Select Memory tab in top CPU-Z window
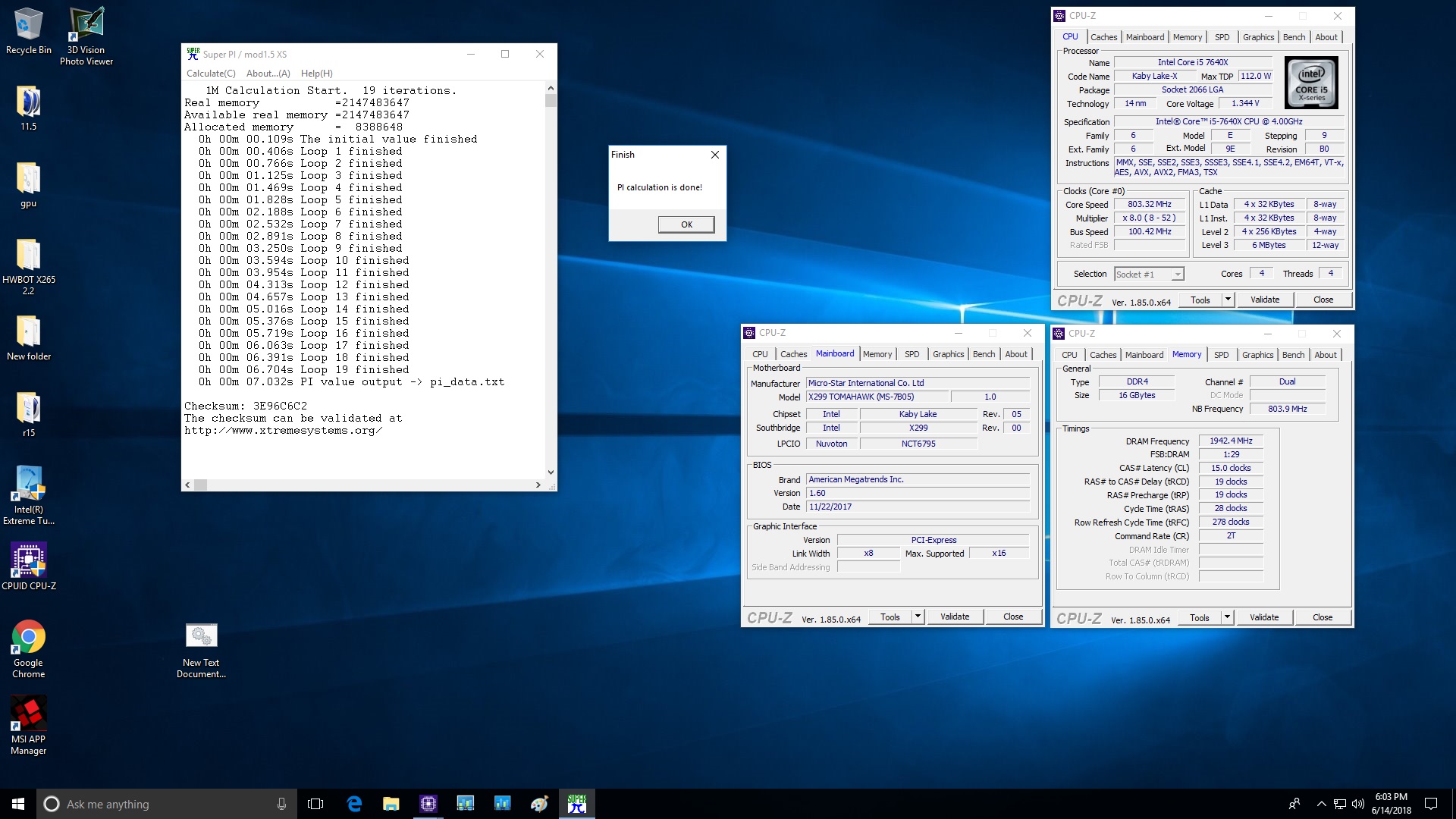 1188,37
